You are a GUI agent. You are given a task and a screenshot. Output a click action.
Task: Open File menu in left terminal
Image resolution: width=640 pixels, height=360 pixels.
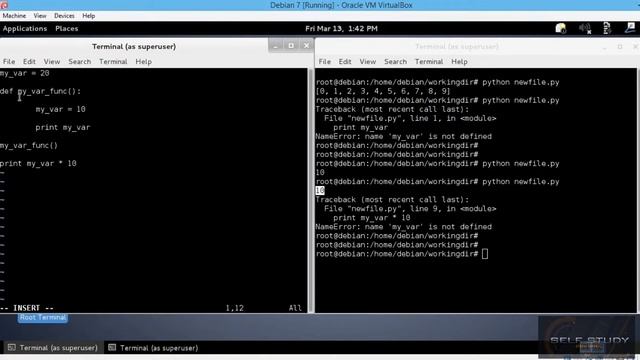(9, 62)
